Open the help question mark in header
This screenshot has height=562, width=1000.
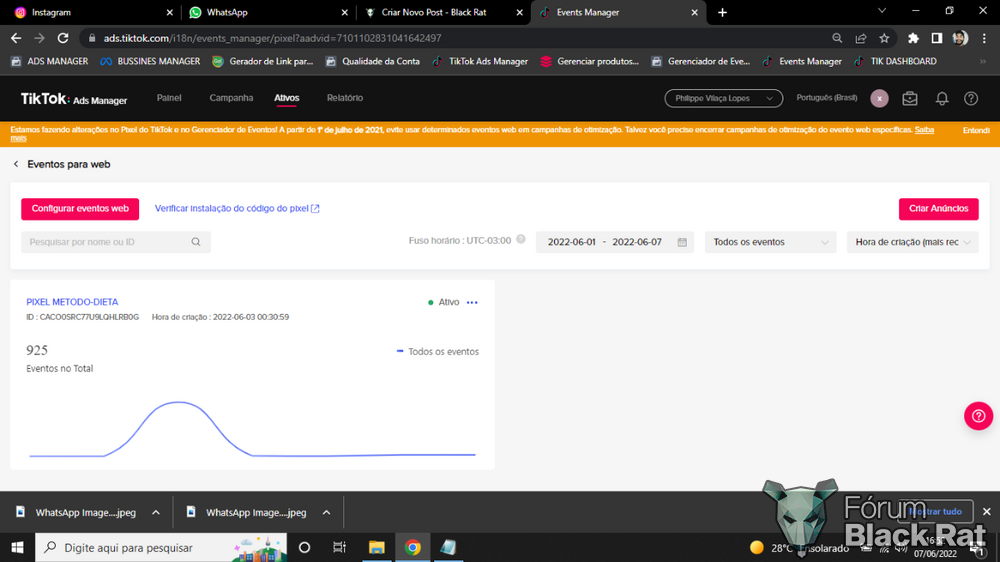(x=971, y=98)
